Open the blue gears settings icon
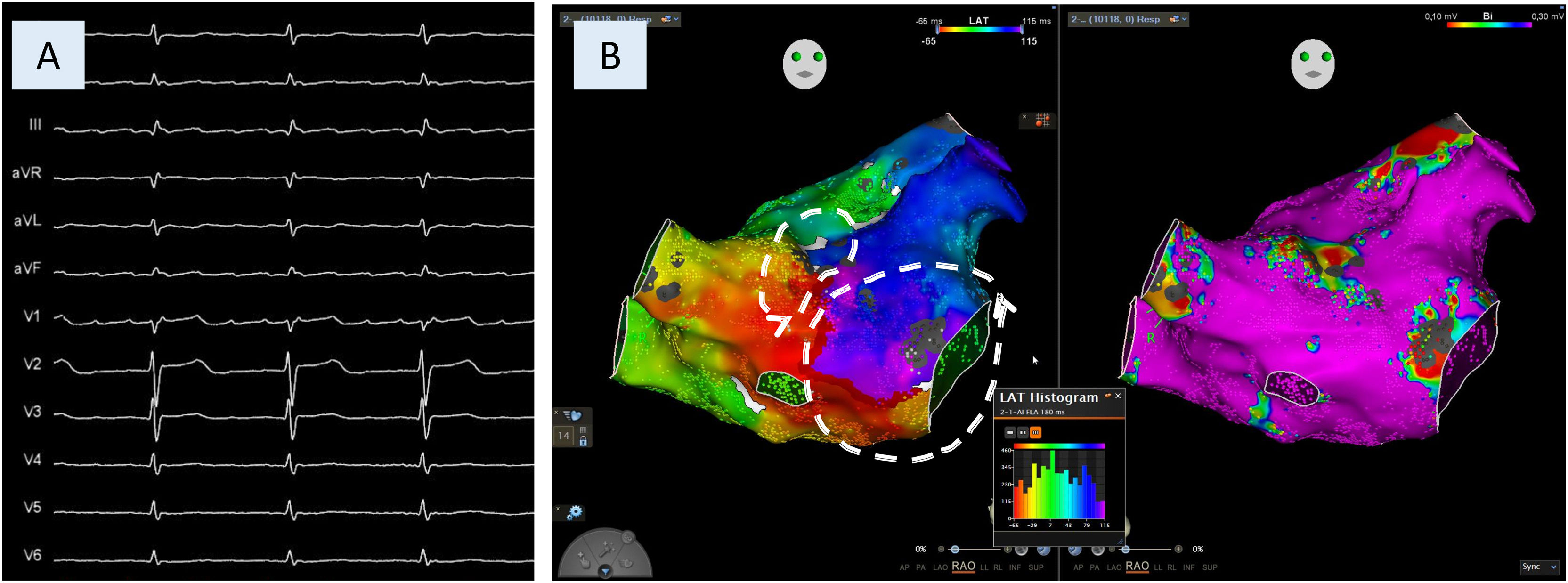Screen dimensions: 1568x583 click(x=574, y=512)
